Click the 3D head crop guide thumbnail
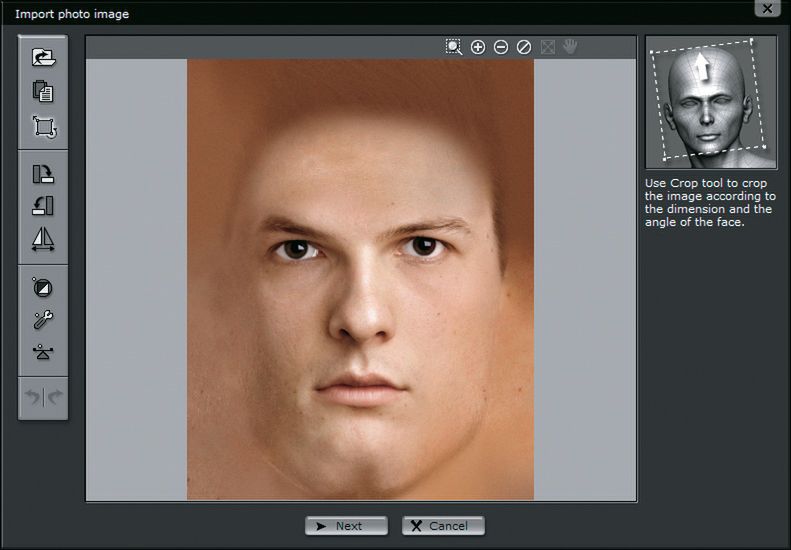Viewport: 791px width, 550px height. 711,103
